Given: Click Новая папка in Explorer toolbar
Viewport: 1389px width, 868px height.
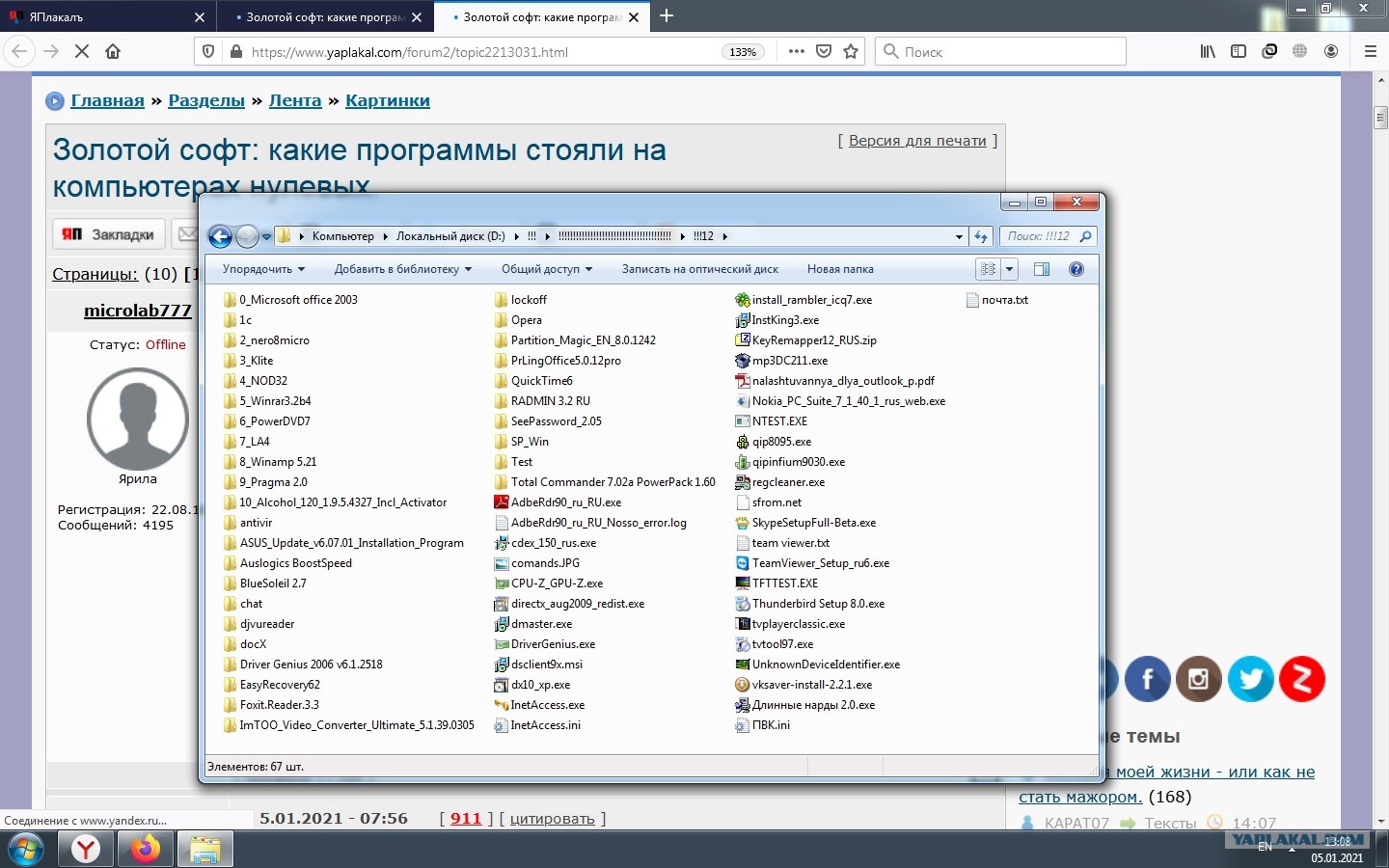Looking at the screenshot, I should [840, 269].
